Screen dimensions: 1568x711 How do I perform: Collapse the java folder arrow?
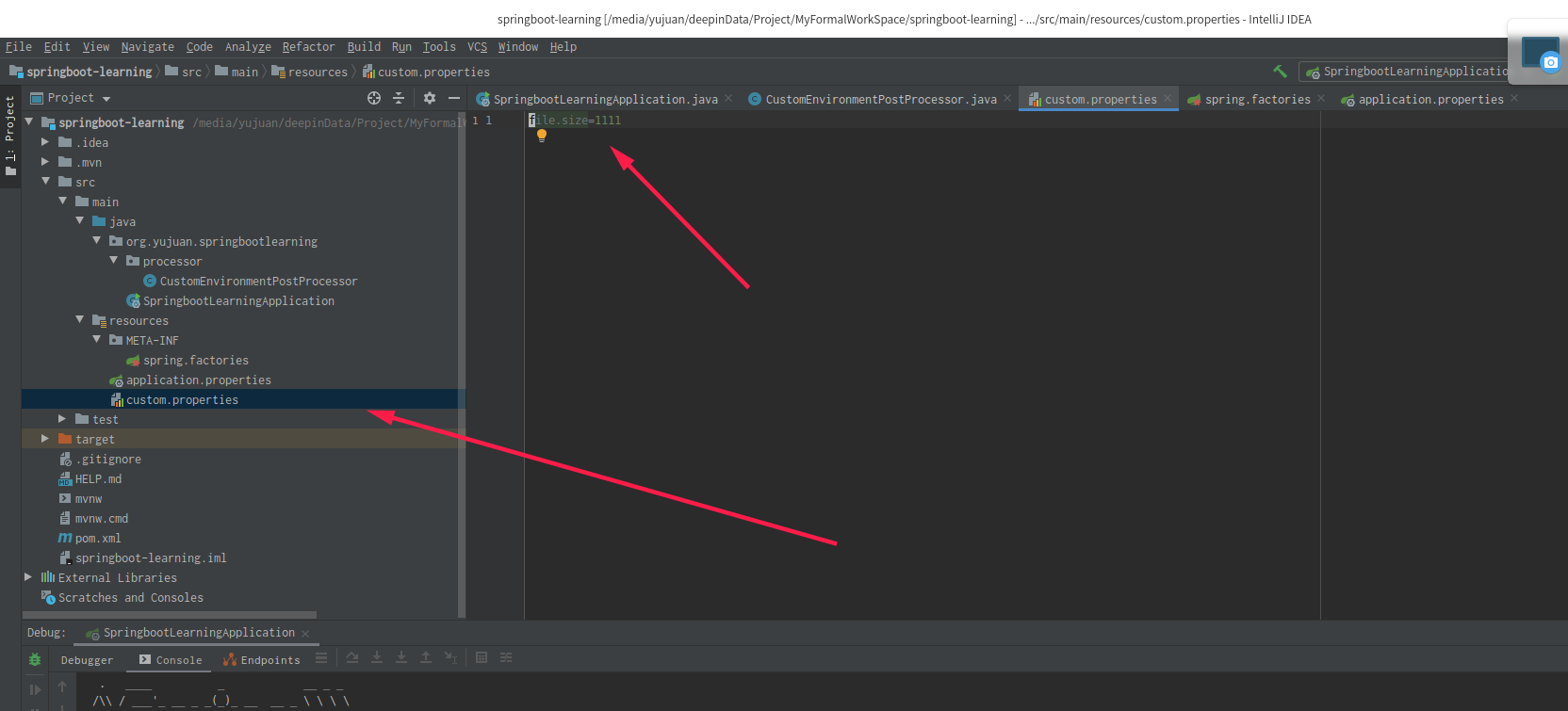click(x=79, y=220)
